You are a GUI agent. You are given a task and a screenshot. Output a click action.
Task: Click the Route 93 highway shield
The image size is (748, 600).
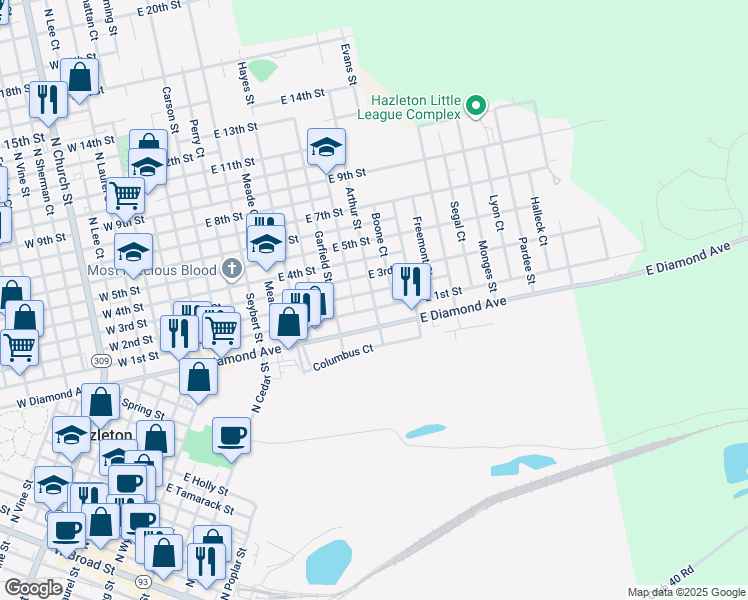(144, 581)
